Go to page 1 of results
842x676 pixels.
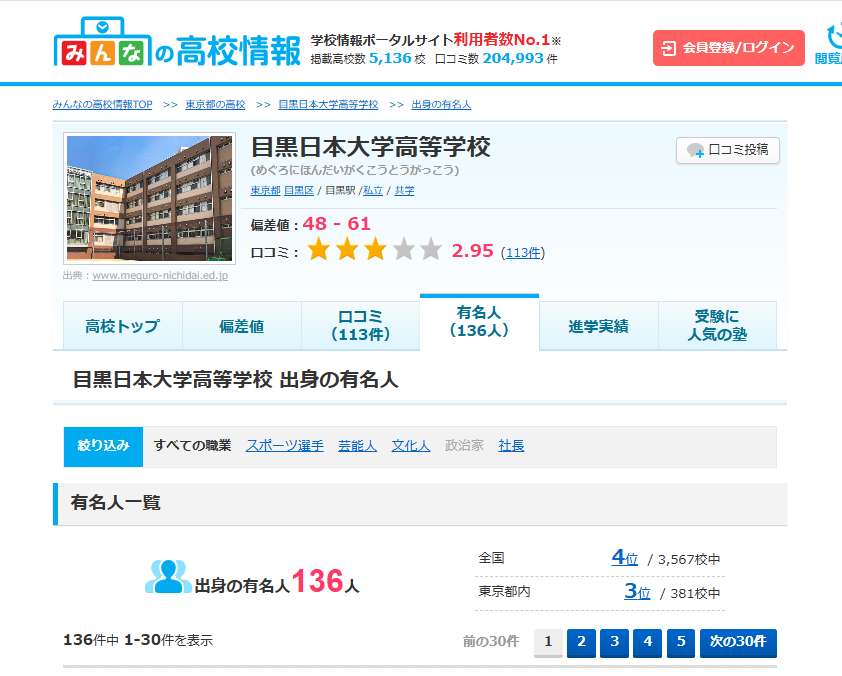click(548, 643)
